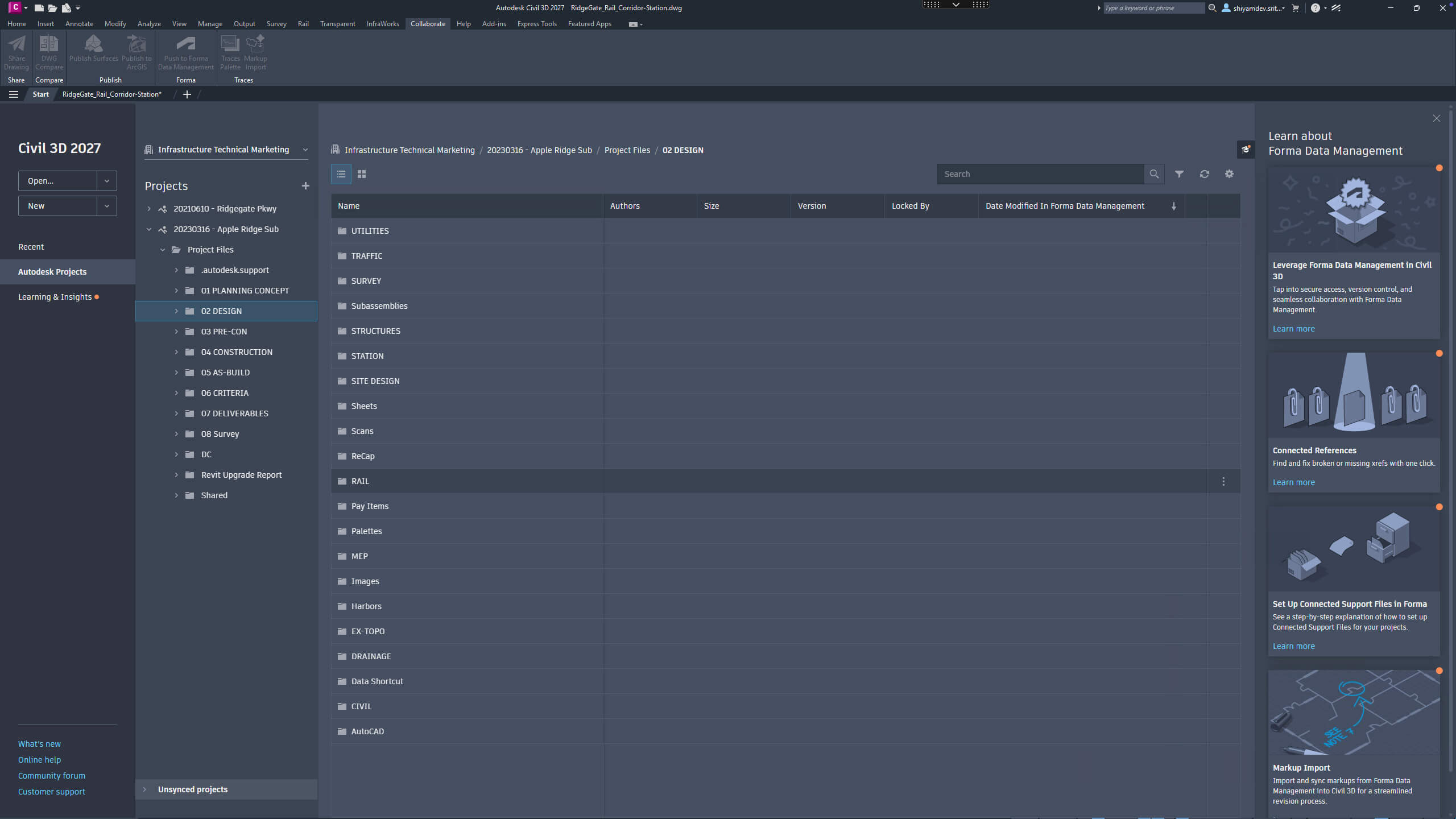Viewport: 1456px width, 819px height.
Task: Switch to list view icon
Action: [341, 174]
